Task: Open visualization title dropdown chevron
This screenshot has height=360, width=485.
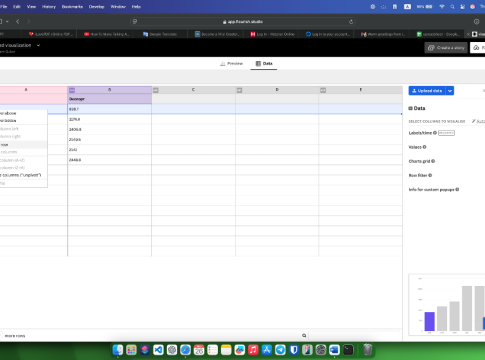Action: tap(38, 45)
